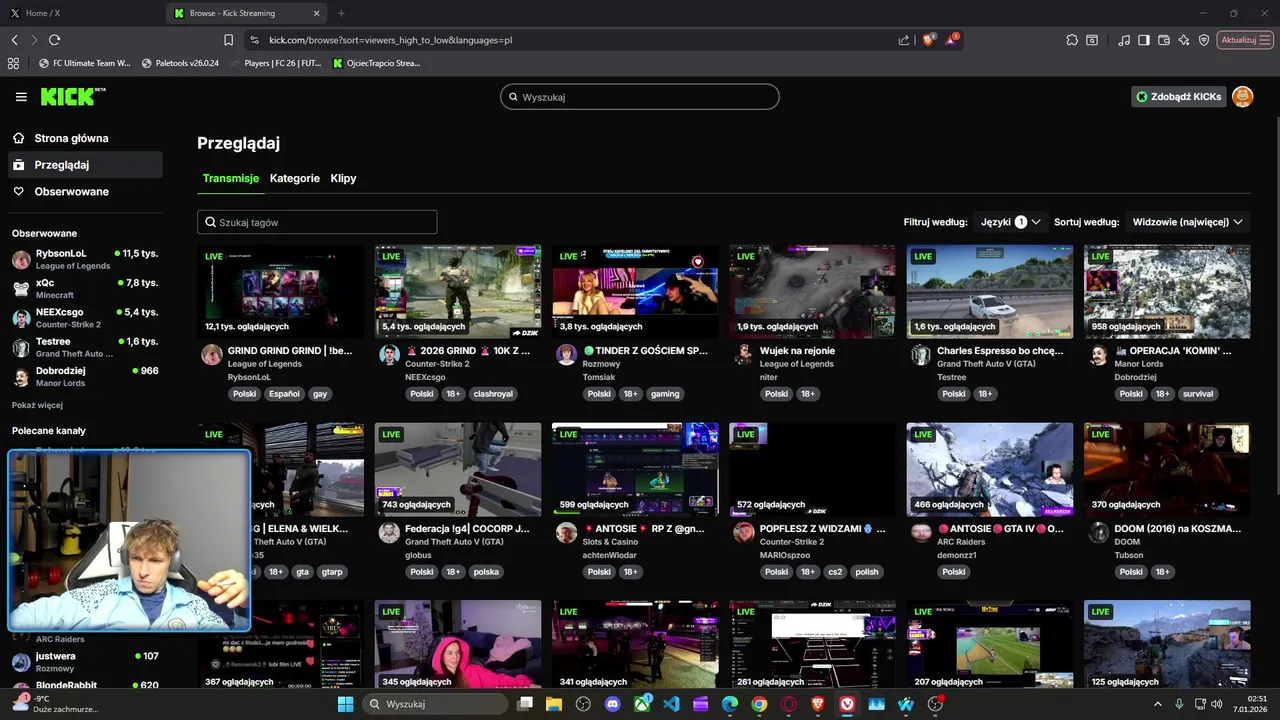The width and height of the screenshot is (1280, 720).
Task: Open File Explorer from the taskbar
Action: click(x=554, y=704)
